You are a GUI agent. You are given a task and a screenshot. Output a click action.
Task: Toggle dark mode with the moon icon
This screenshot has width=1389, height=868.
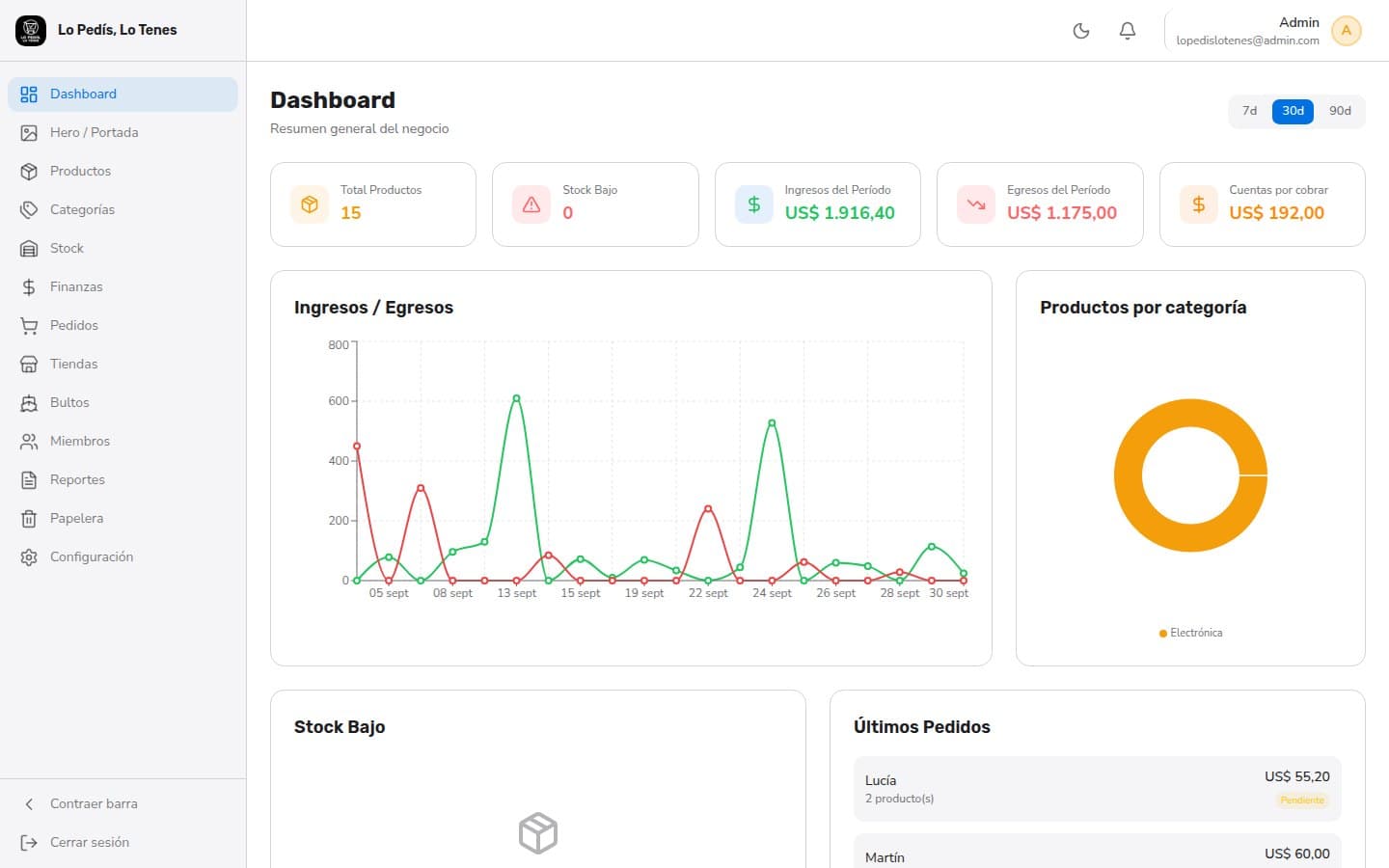(1081, 31)
